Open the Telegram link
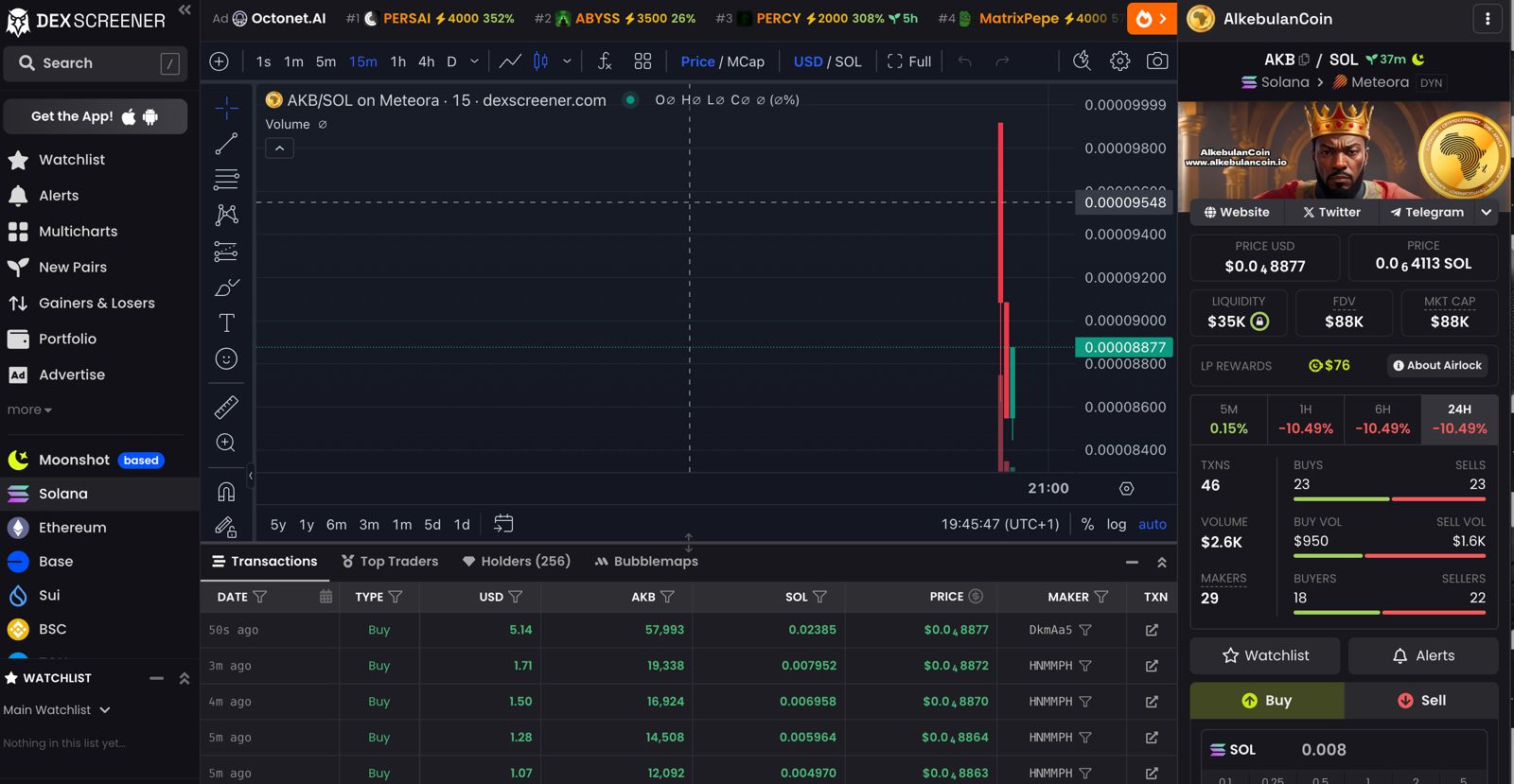 coord(1426,213)
